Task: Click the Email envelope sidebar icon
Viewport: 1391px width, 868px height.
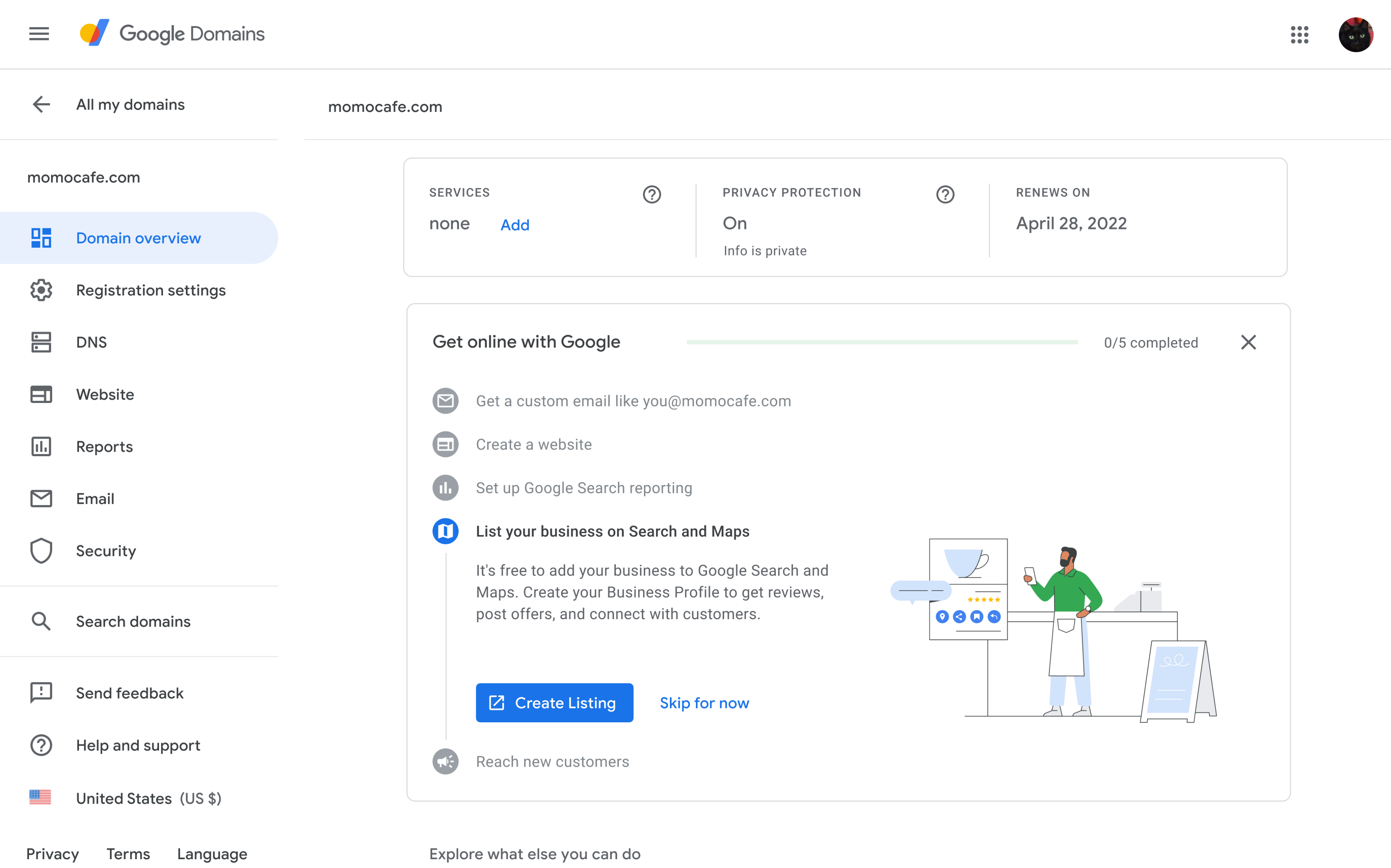Action: pos(41,498)
